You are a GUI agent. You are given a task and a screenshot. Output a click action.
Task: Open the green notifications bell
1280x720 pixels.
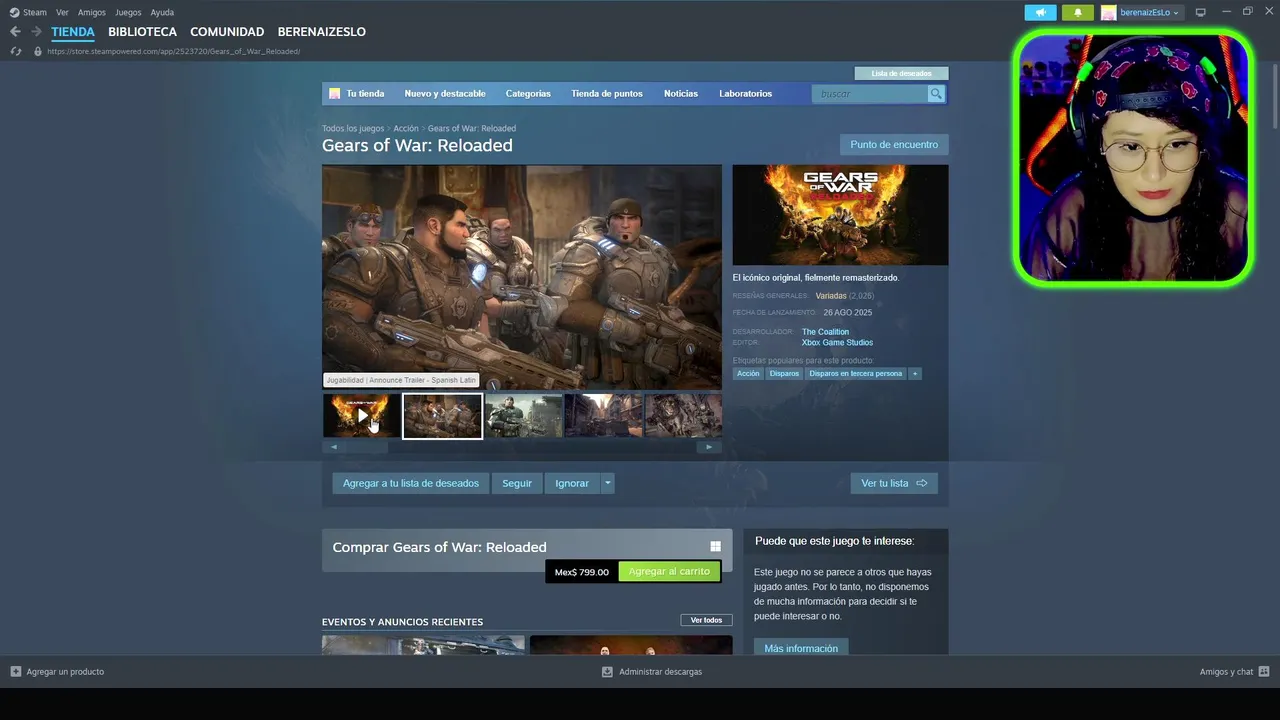coord(1077,12)
